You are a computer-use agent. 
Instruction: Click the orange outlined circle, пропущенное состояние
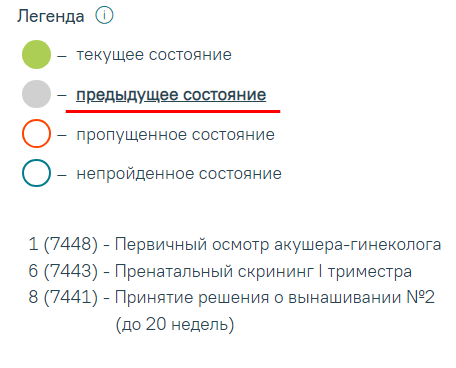(x=36, y=133)
